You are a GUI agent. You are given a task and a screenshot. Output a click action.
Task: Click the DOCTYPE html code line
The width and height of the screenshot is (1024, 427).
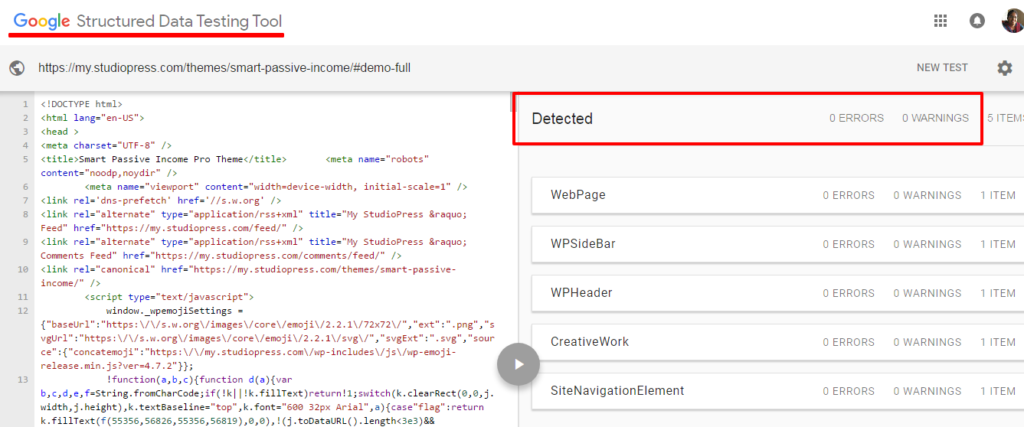tap(81, 104)
